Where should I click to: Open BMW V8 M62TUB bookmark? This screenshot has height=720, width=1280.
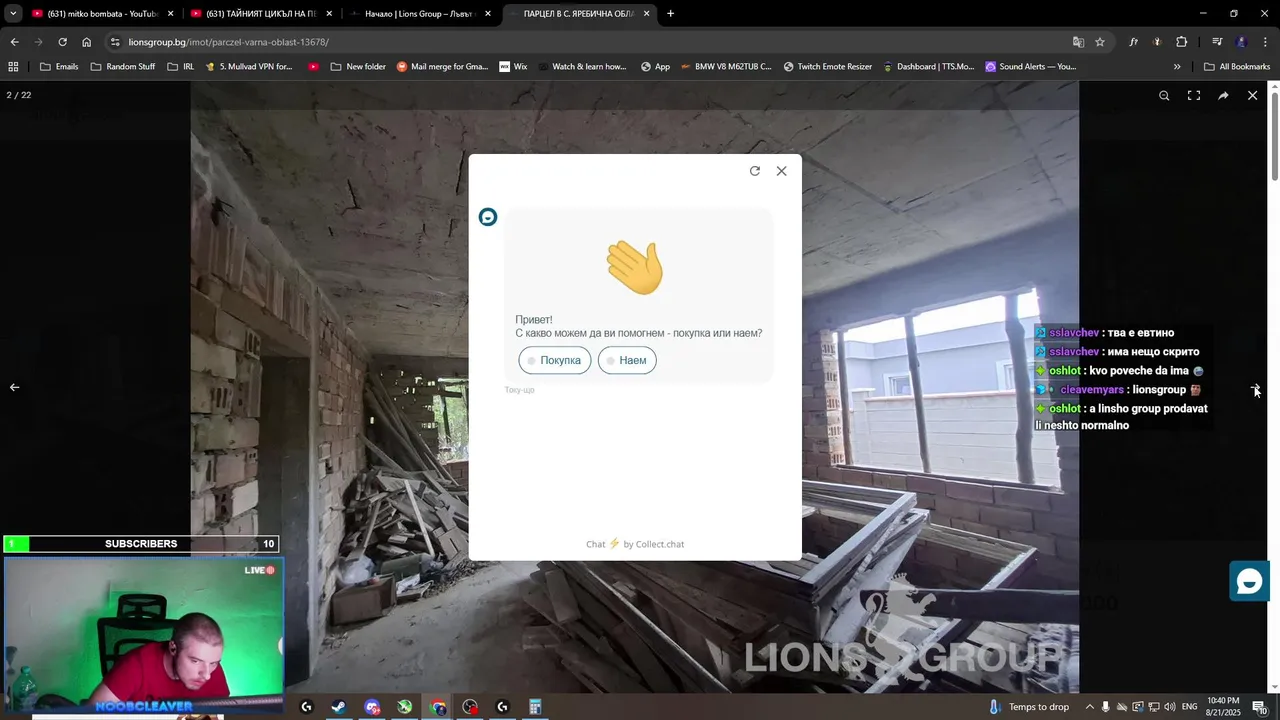click(x=725, y=67)
